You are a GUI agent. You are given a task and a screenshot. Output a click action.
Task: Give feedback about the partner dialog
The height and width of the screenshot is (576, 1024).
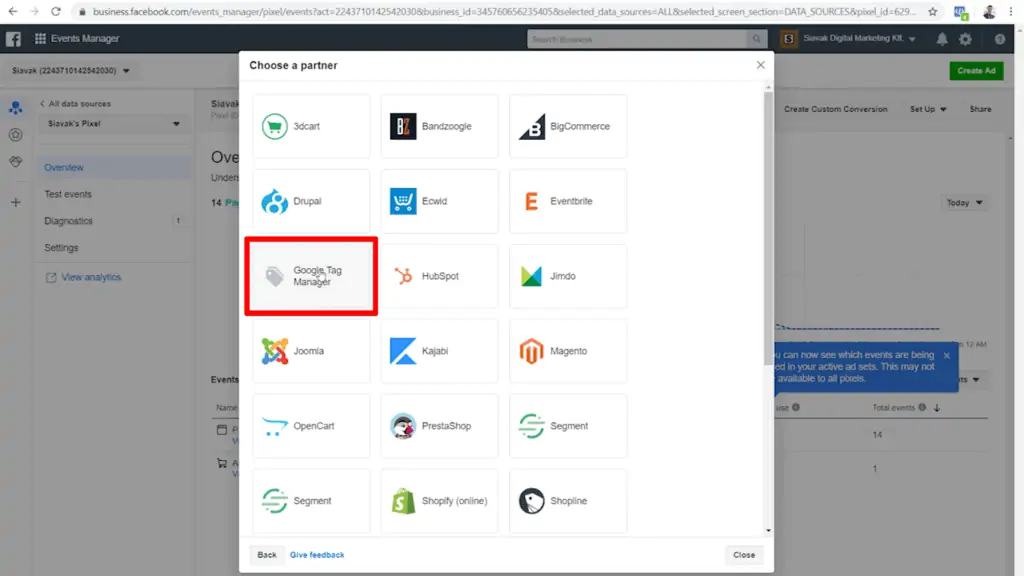(x=317, y=554)
